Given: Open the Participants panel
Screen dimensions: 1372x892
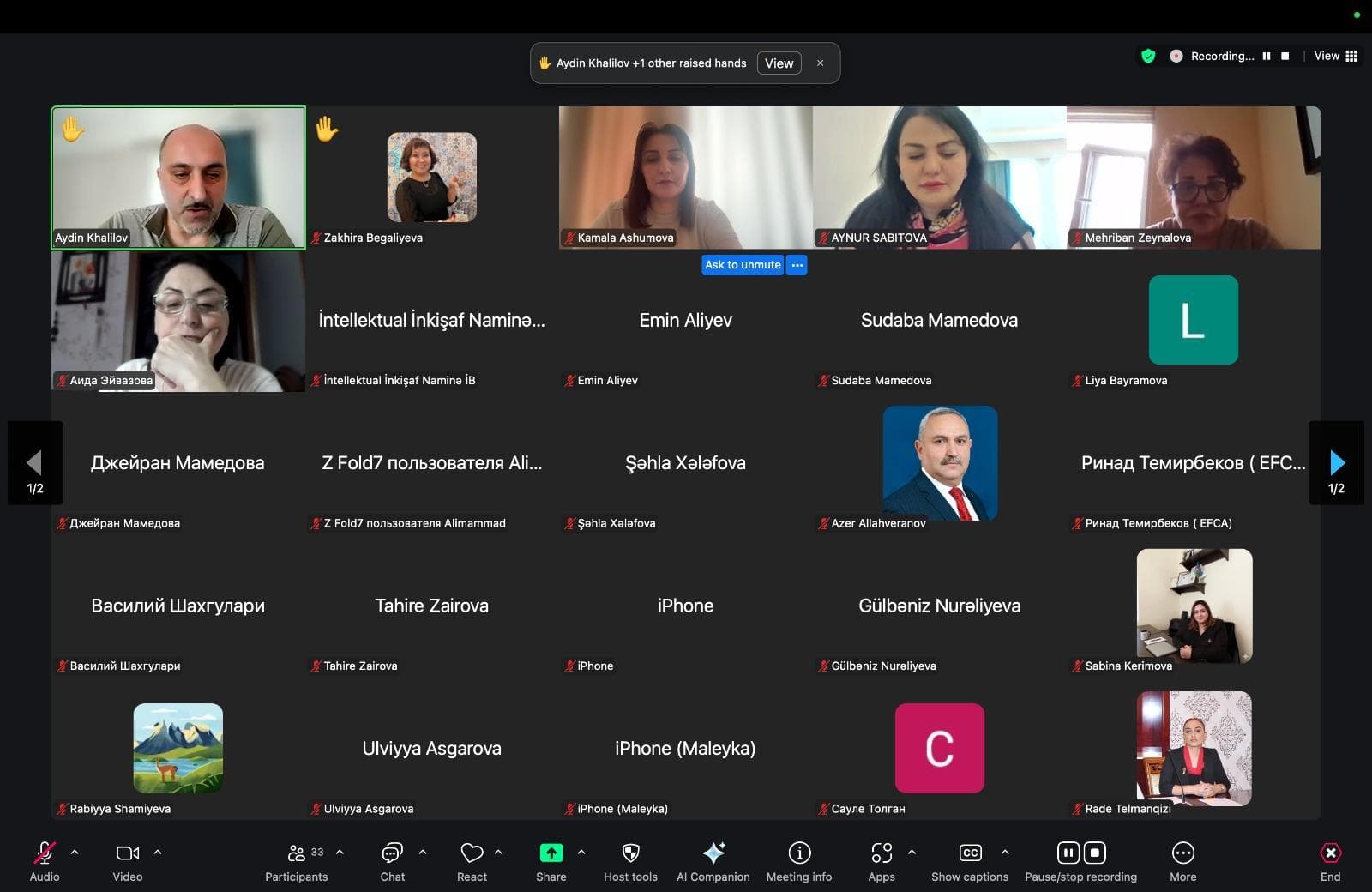Looking at the screenshot, I should 297,861.
